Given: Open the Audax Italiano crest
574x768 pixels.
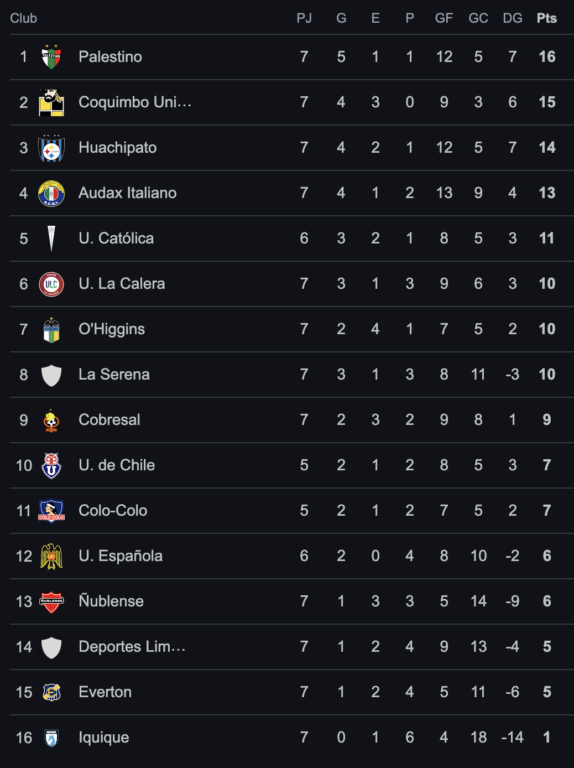Looking at the screenshot, I should pos(51,193).
